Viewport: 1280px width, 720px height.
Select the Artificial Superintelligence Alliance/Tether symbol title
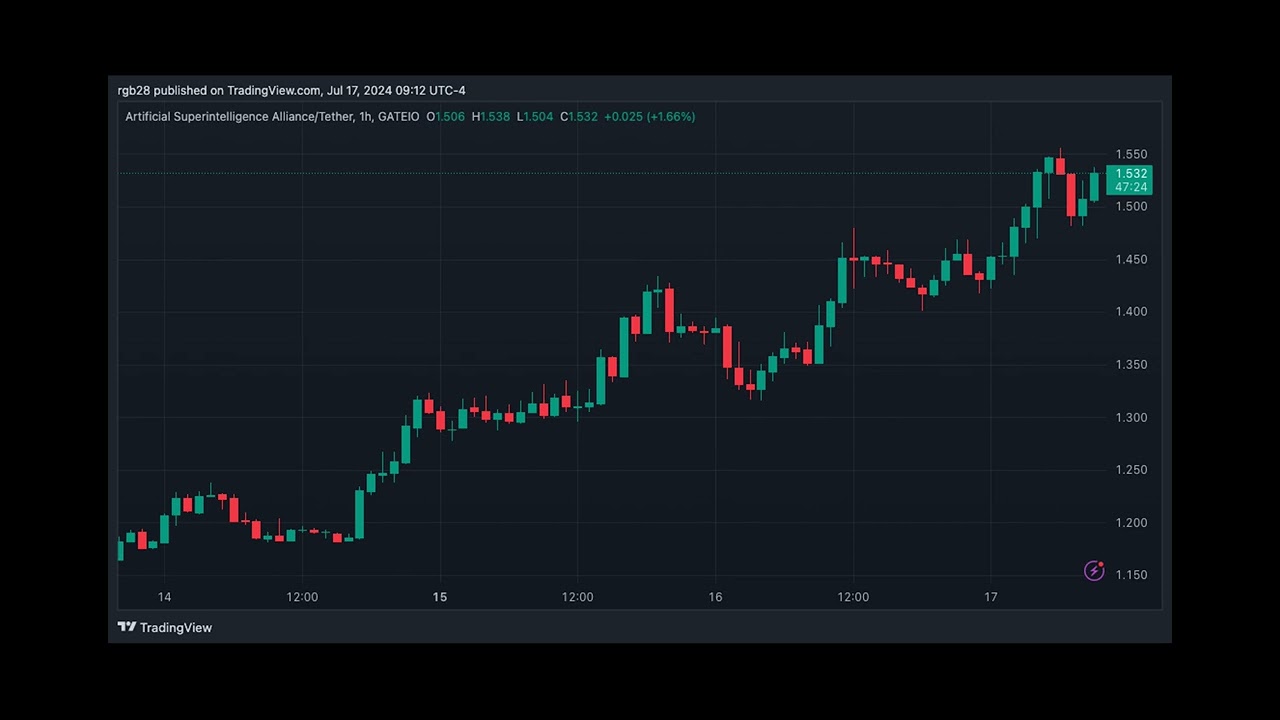(239, 117)
